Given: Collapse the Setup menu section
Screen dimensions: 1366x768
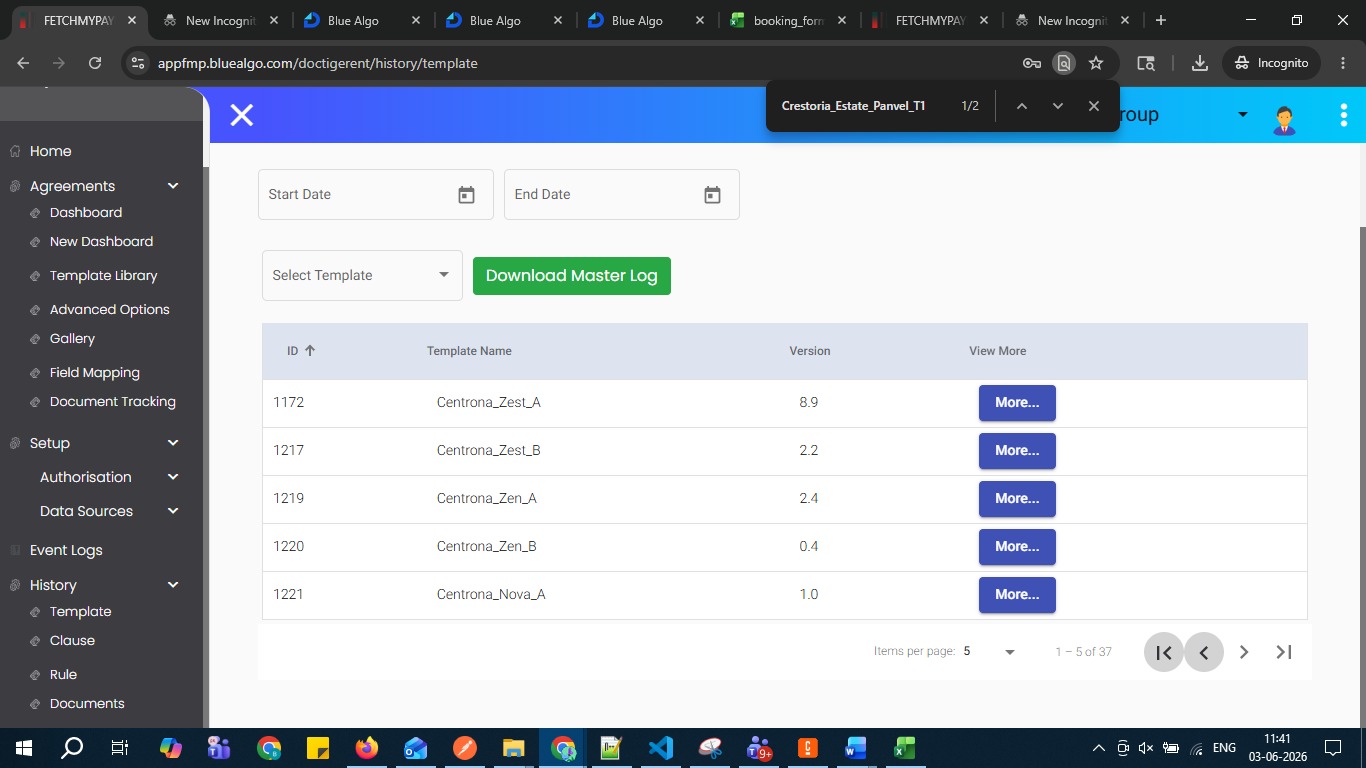Looking at the screenshot, I should coord(173,443).
